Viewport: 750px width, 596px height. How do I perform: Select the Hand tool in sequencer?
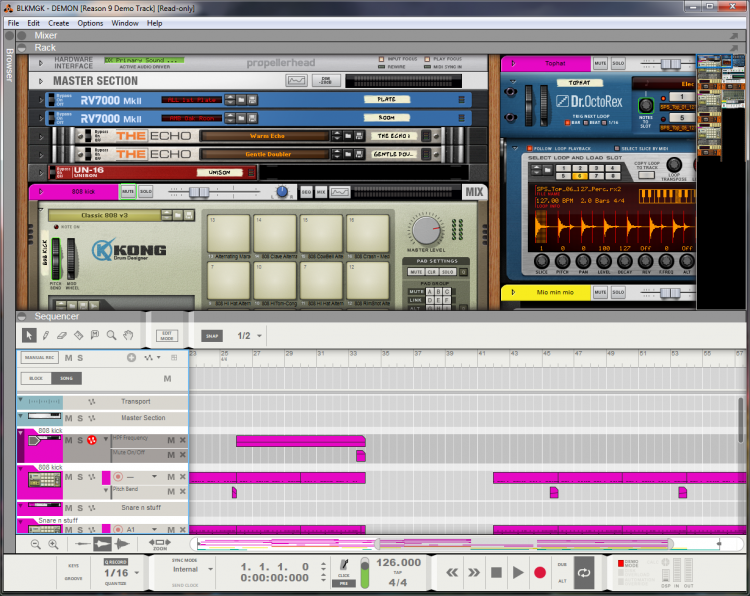click(x=129, y=336)
